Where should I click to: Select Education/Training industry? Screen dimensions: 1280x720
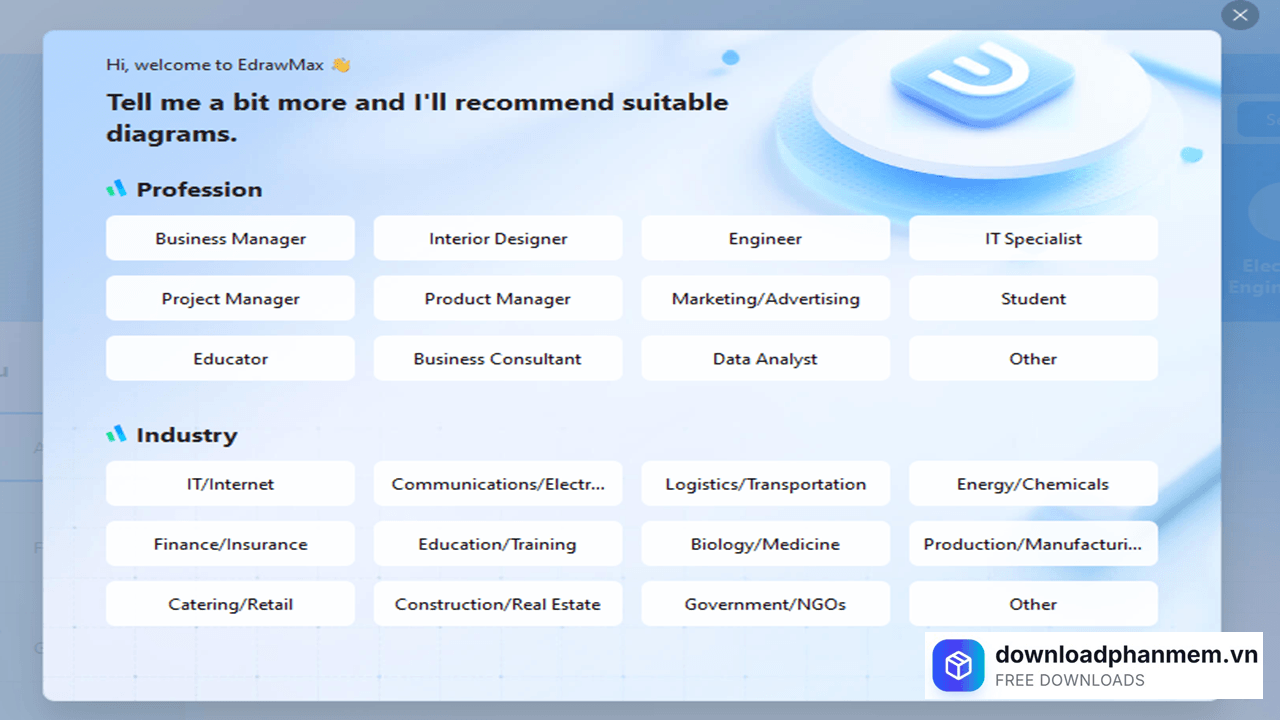point(498,544)
